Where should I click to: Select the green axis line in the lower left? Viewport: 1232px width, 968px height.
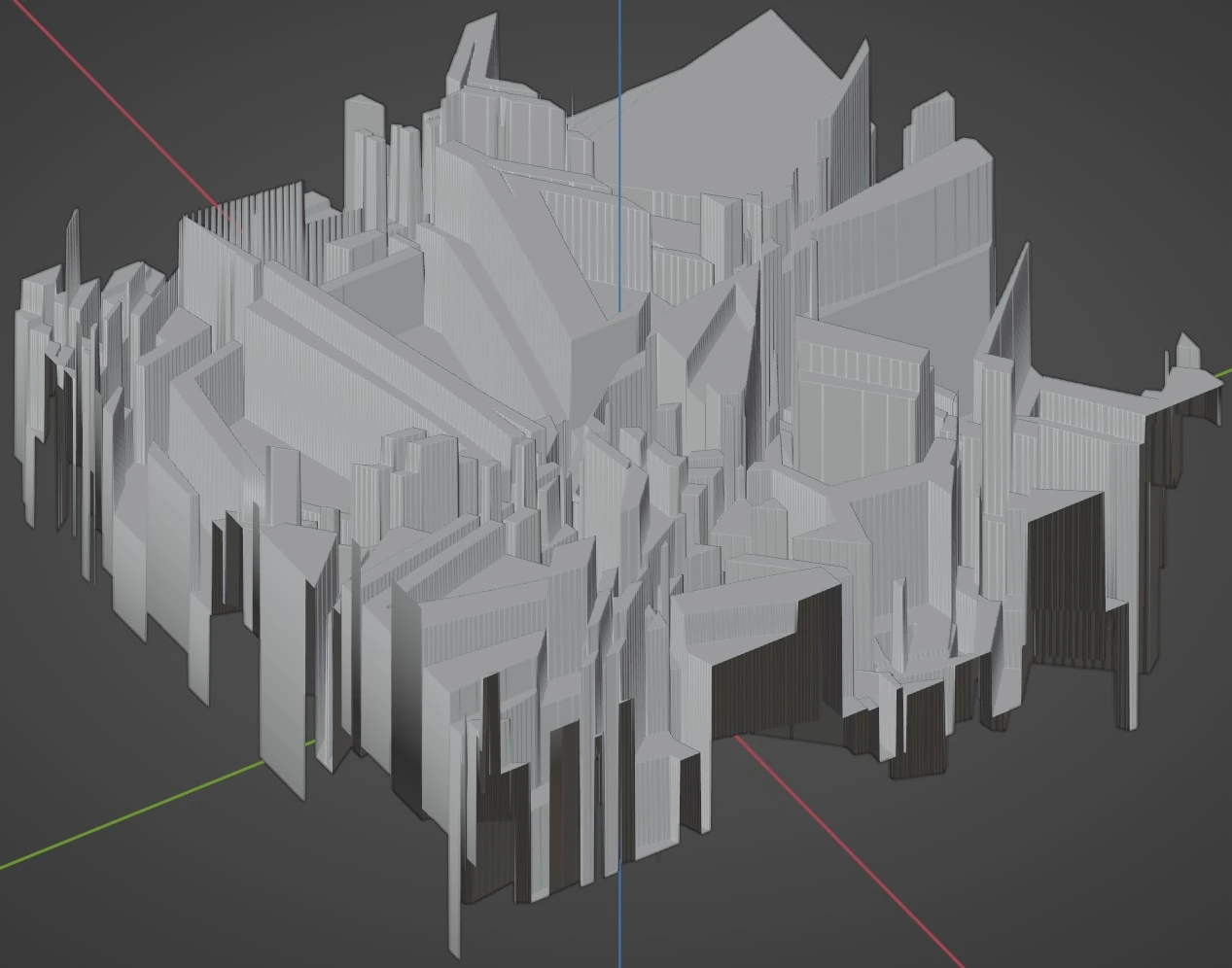tap(126, 814)
